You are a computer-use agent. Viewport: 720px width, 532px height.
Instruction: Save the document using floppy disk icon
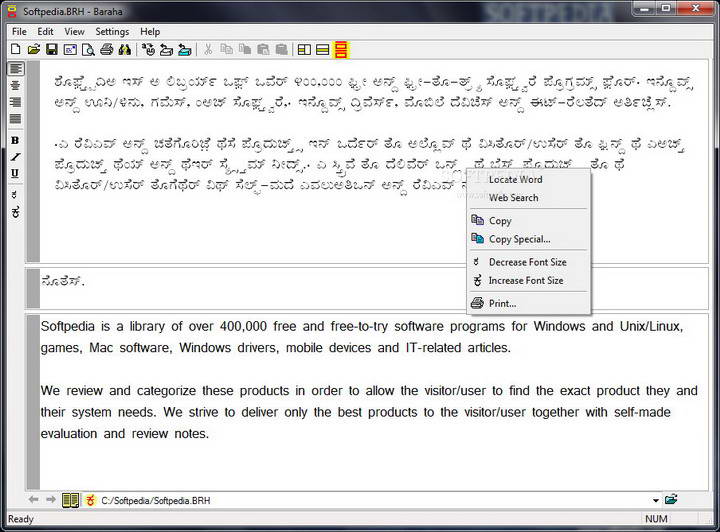(x=51, y=49)
